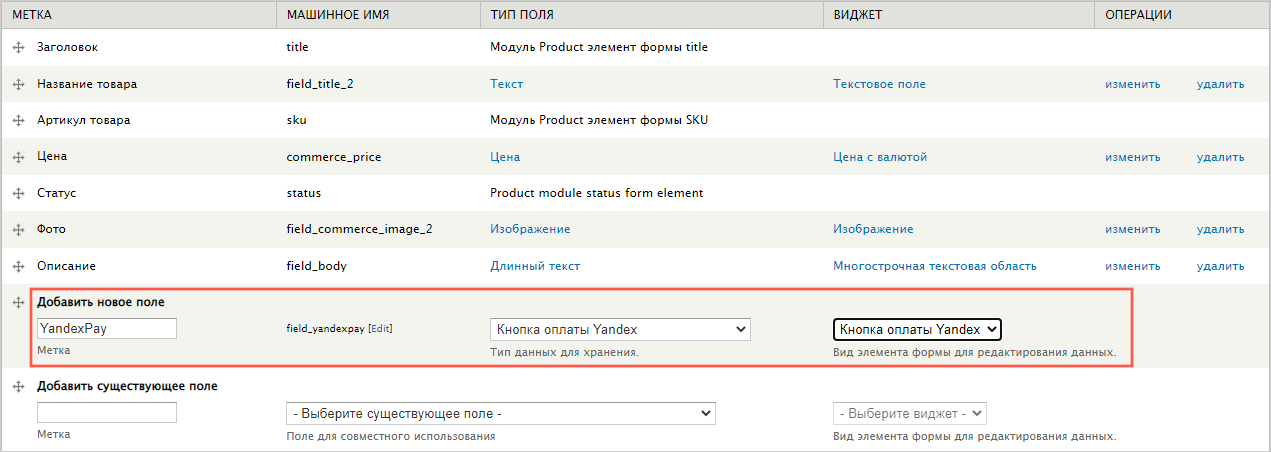Click drag handle beside Название товара

tap(18, 84)
